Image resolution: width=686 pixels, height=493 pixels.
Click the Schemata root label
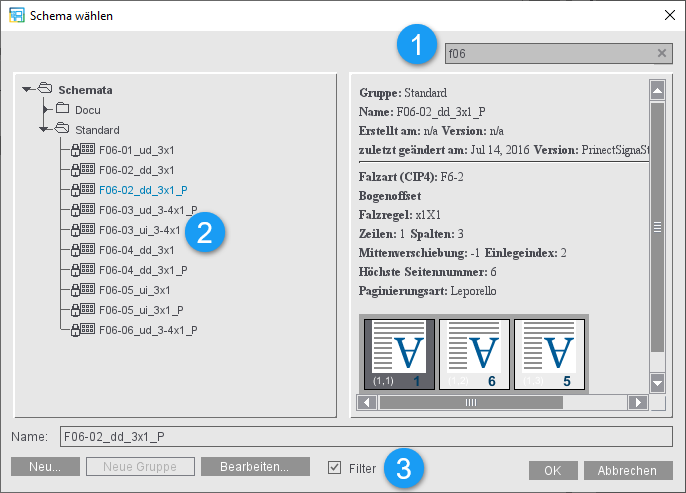pos(85,90)
